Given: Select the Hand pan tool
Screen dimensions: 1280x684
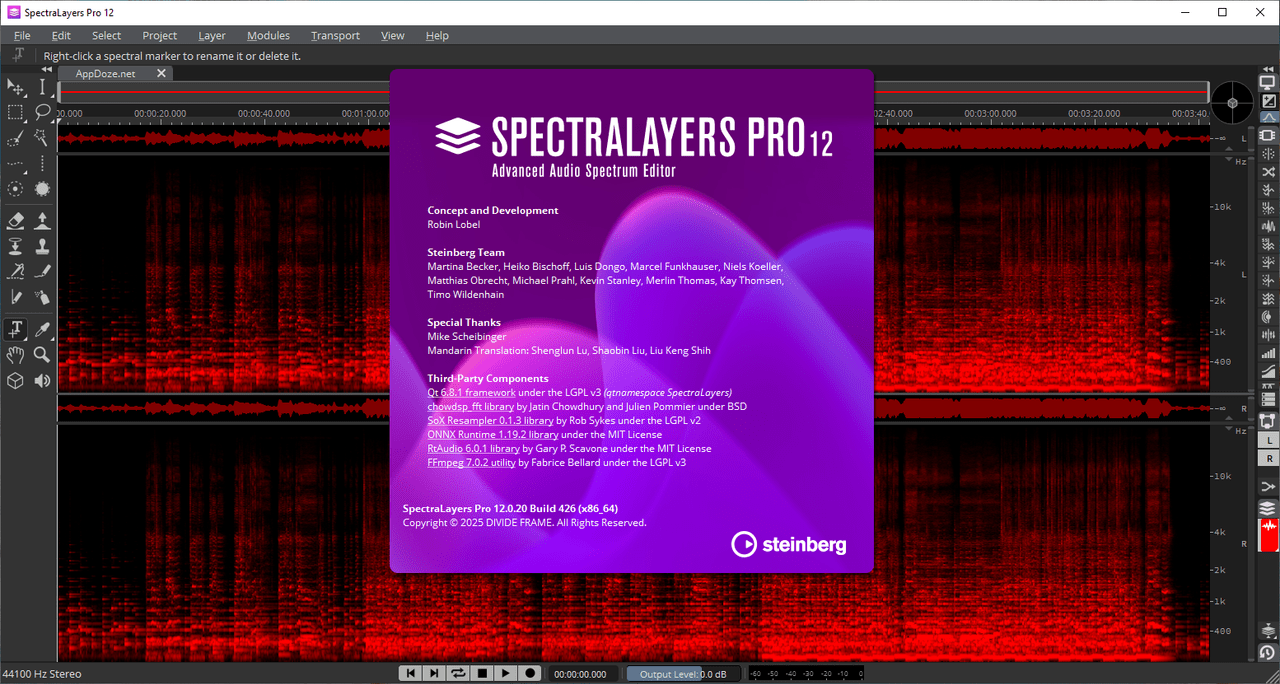Looking at the screenshot, I should click(16, 354).
